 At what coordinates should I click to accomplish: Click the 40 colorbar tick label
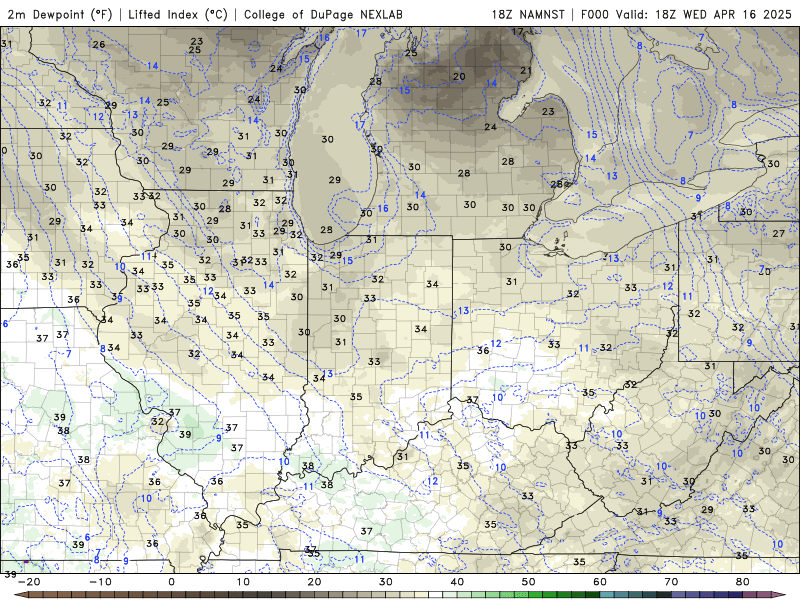(457, 582)
